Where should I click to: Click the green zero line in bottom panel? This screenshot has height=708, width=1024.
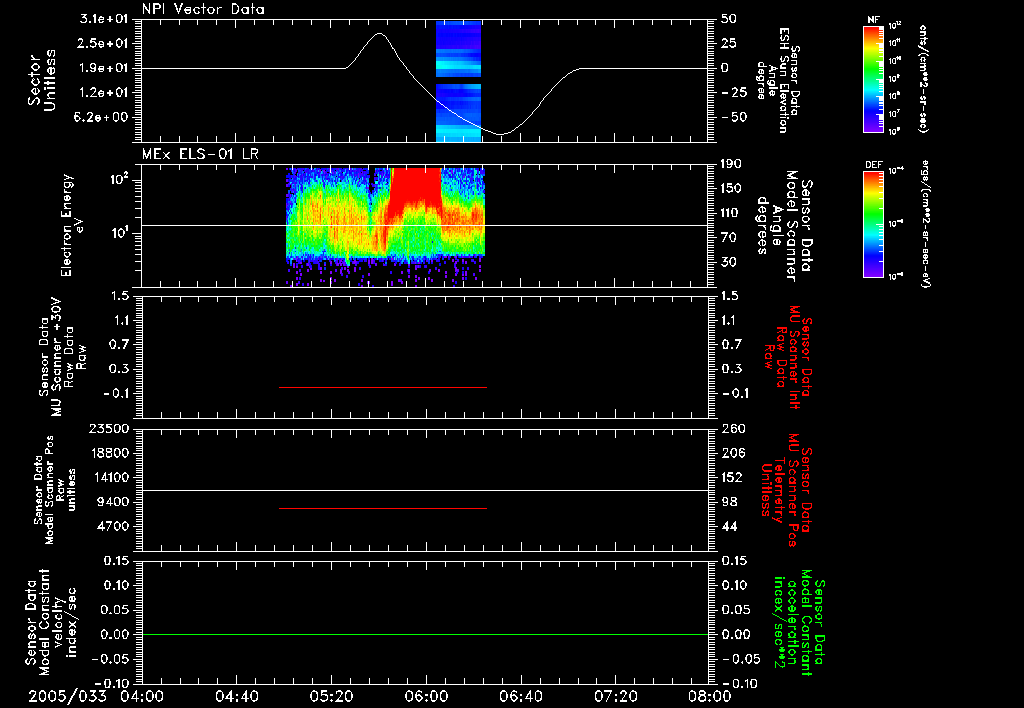click(x=425, y=634)
